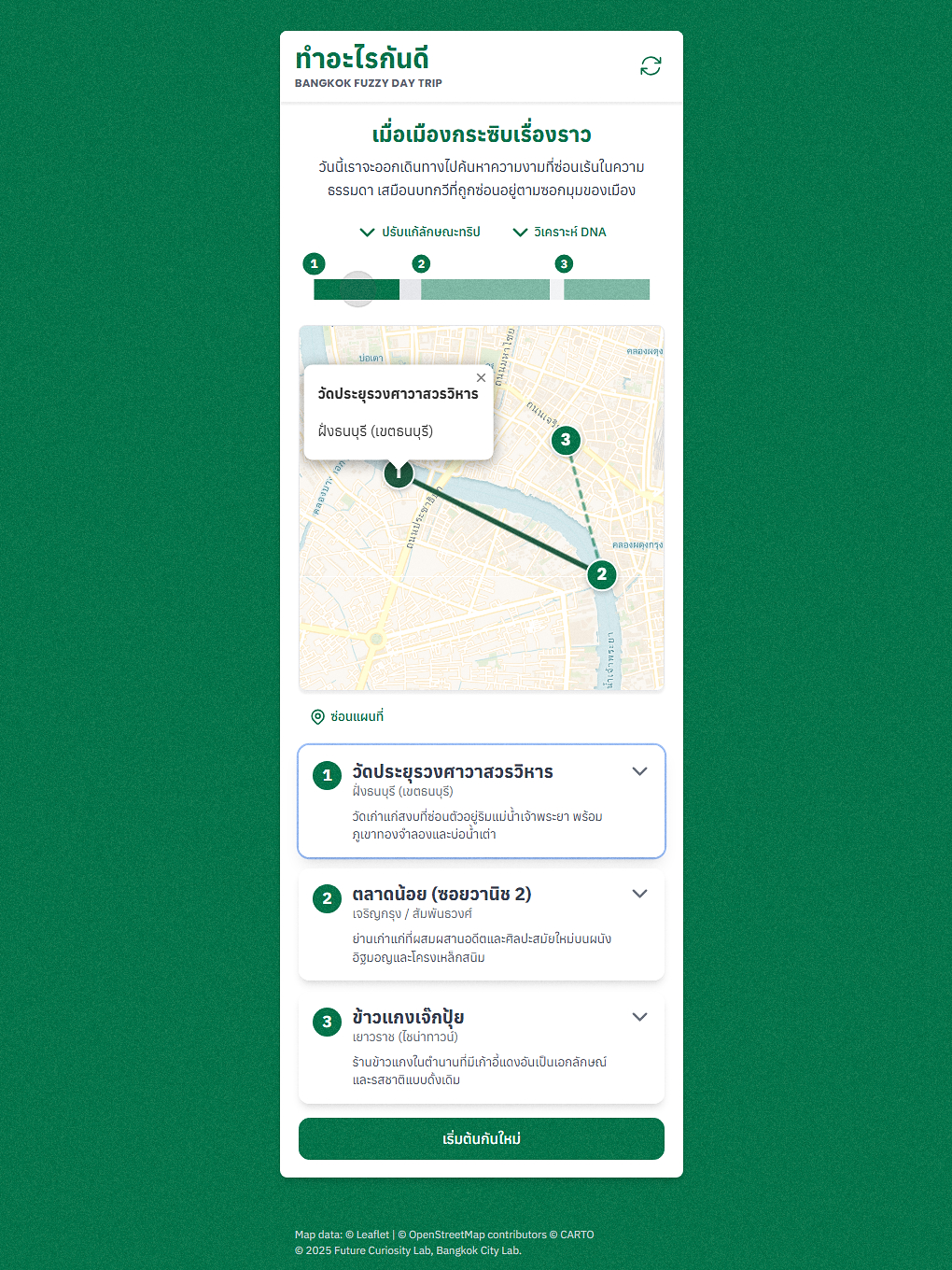Click numbered badge 1 on วัดประยุรวงศาวาสวรวิหาร card
The height and width of the screenshot is (1270, 952).
click(x=327, y=775)
